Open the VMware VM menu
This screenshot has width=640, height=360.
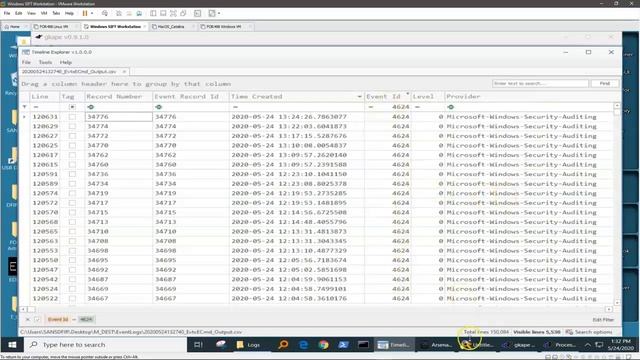coord(44,13)
